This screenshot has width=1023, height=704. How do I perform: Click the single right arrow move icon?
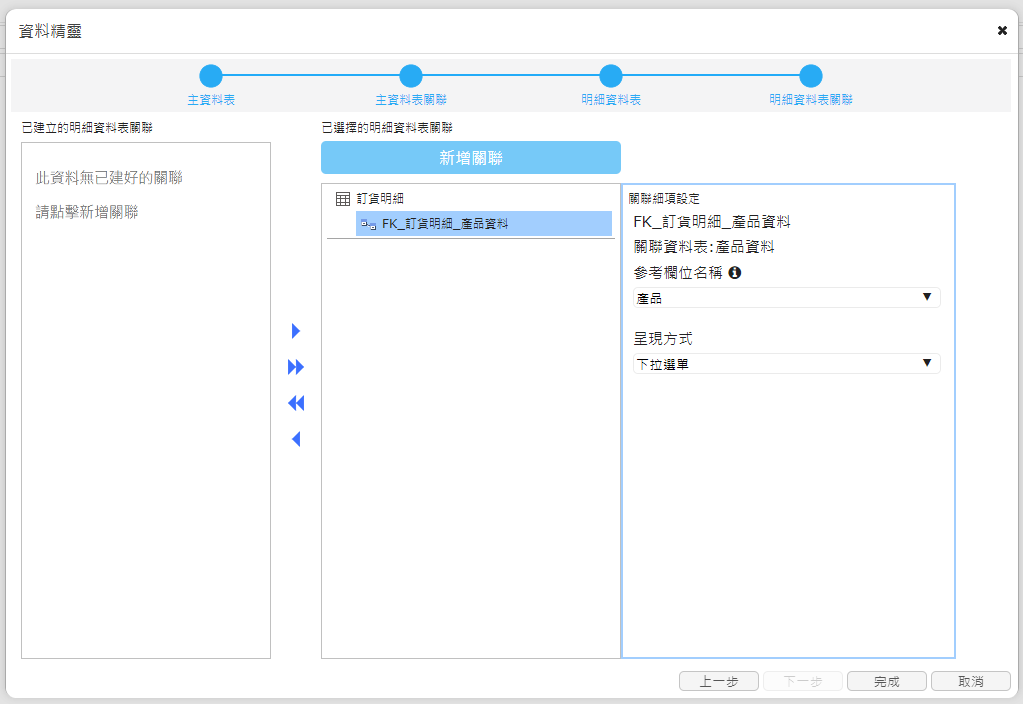[x=296, y=331]
